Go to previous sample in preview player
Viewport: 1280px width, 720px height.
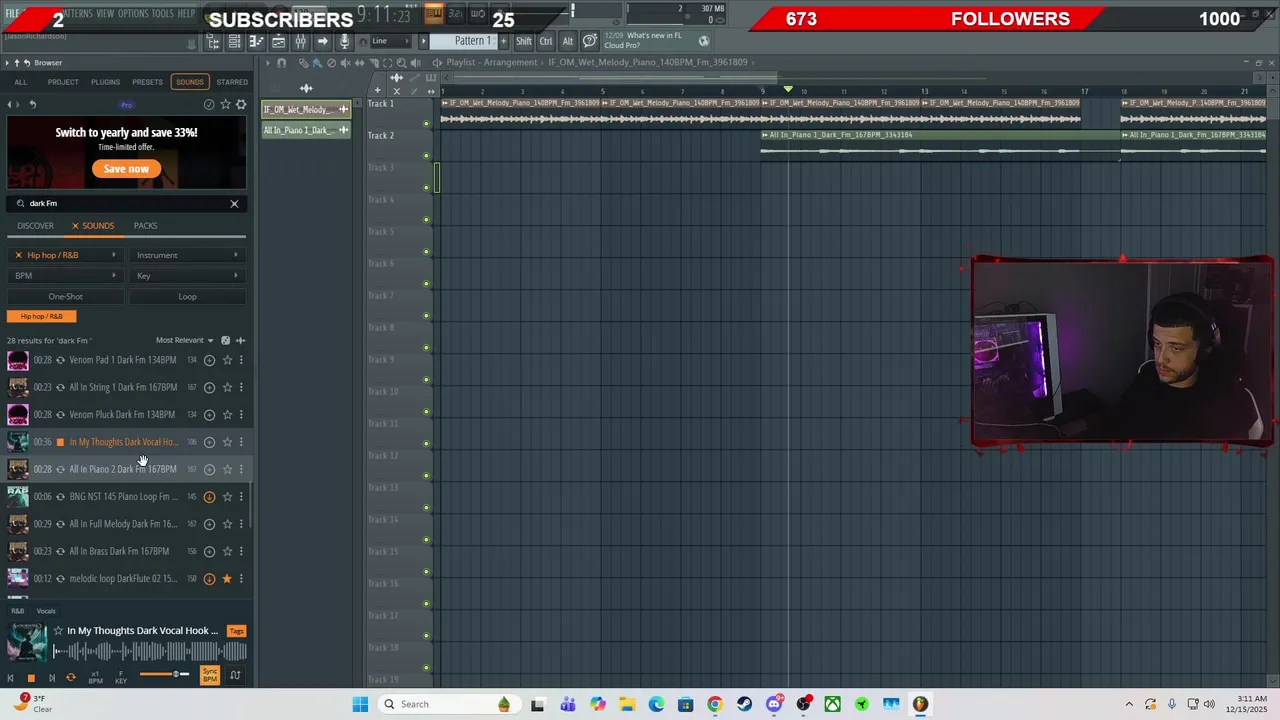point(11,678)
